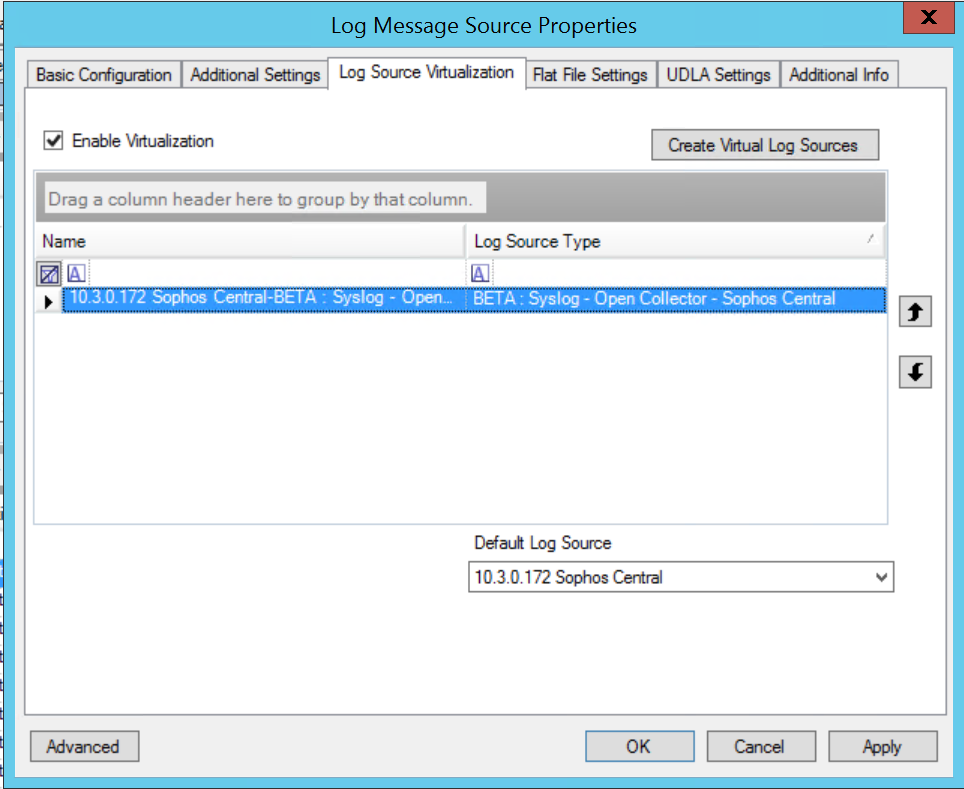964x789 pixels.
Task: Close the Log Message Source Properties dialog
Action: pyautogui.click(x=928, y=19)
